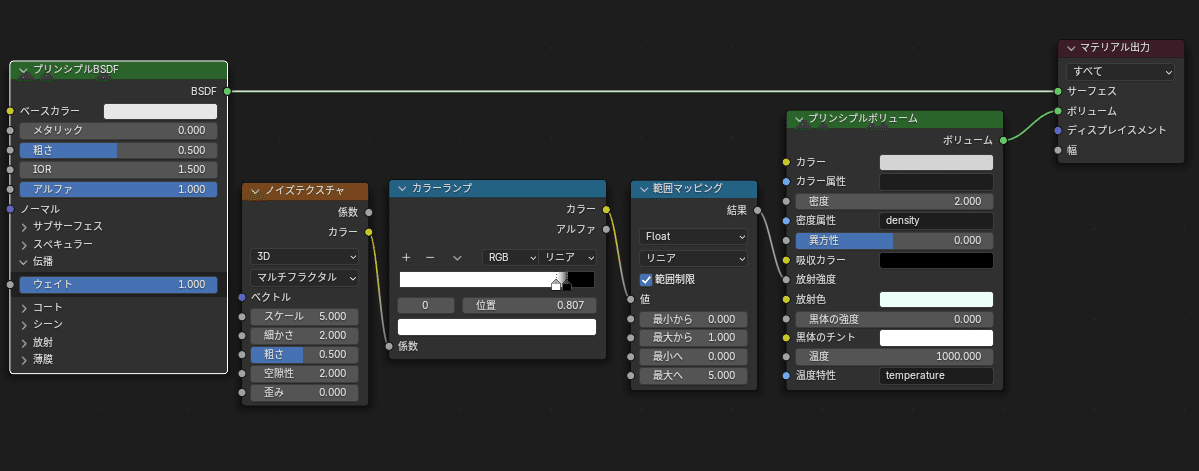Click the 最小へ 0.000 field
Image resolution: width=1199 pixels, height=471 pixels.
(x=693, y=357)
